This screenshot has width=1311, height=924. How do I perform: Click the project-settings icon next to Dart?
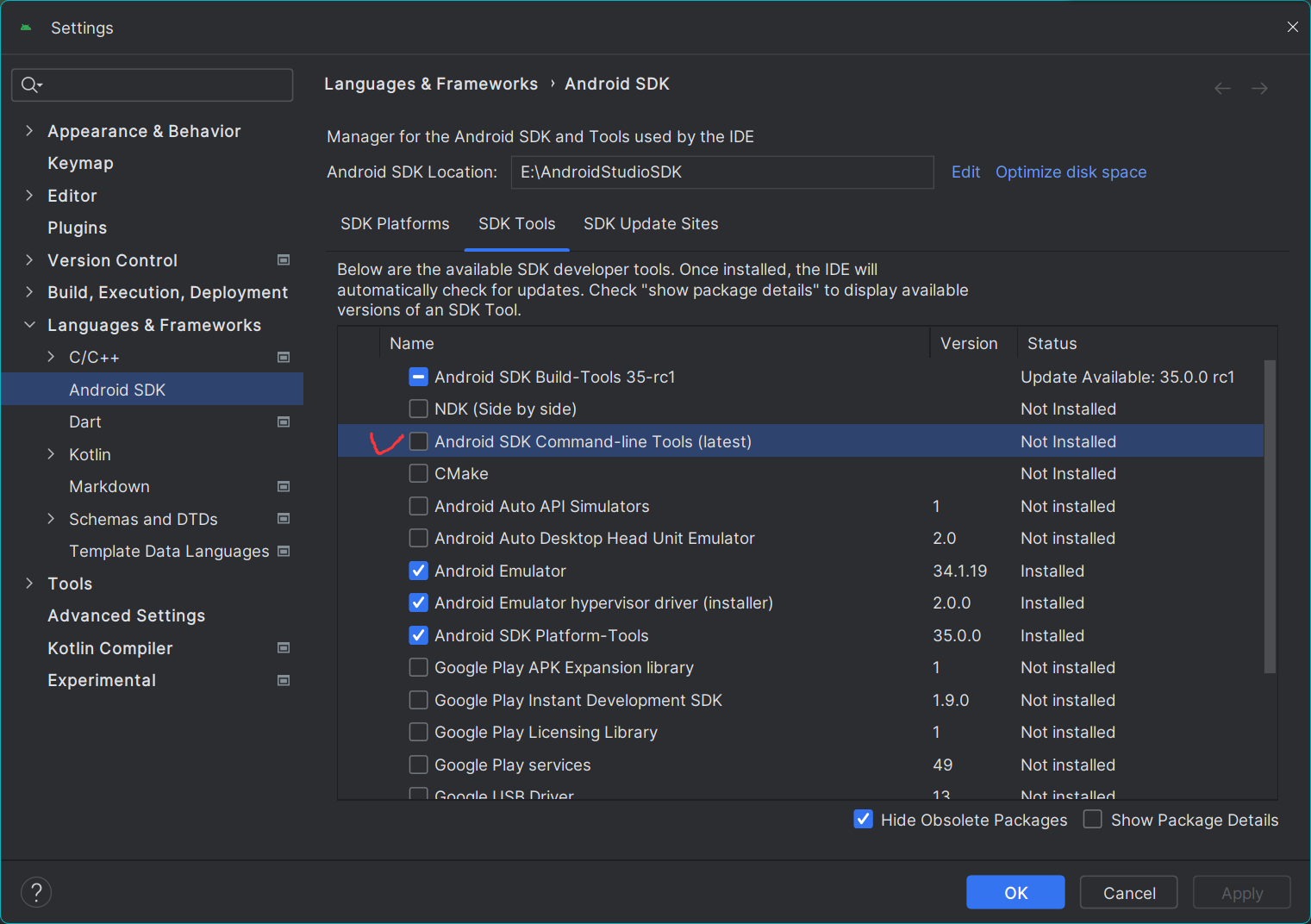[x=283, y=421]
